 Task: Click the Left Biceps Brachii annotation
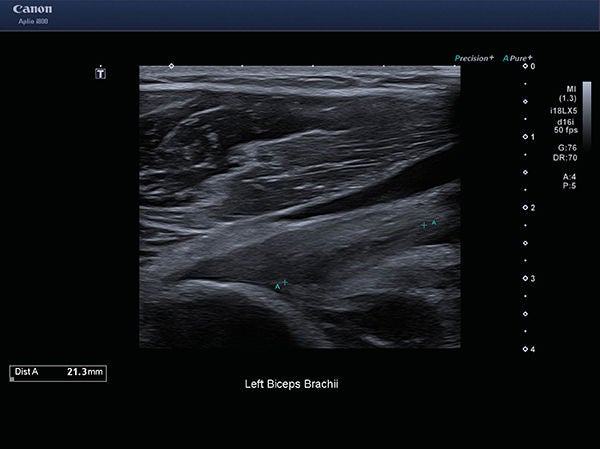(292, 384)
